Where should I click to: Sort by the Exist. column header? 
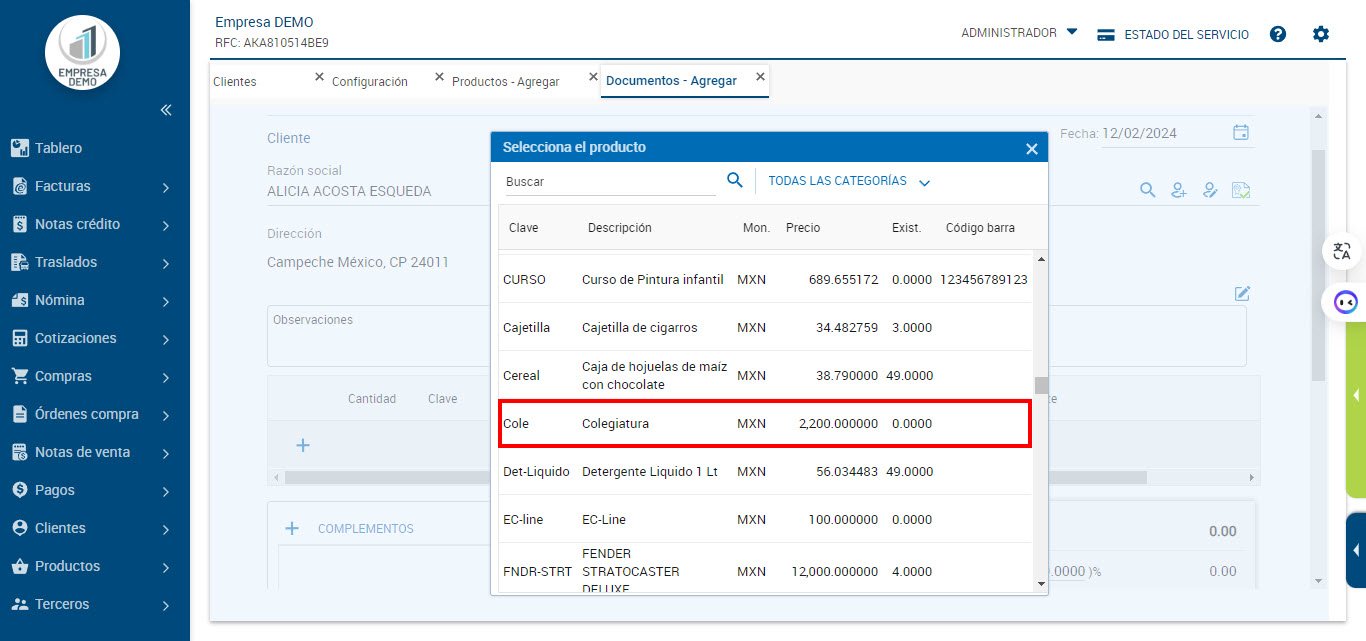907,228
